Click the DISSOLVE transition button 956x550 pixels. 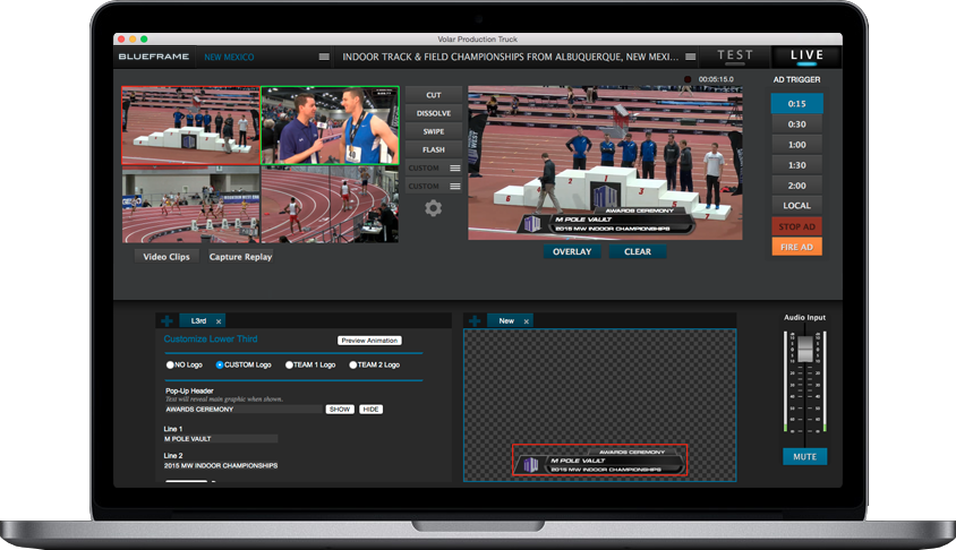(x=433, y=114)
